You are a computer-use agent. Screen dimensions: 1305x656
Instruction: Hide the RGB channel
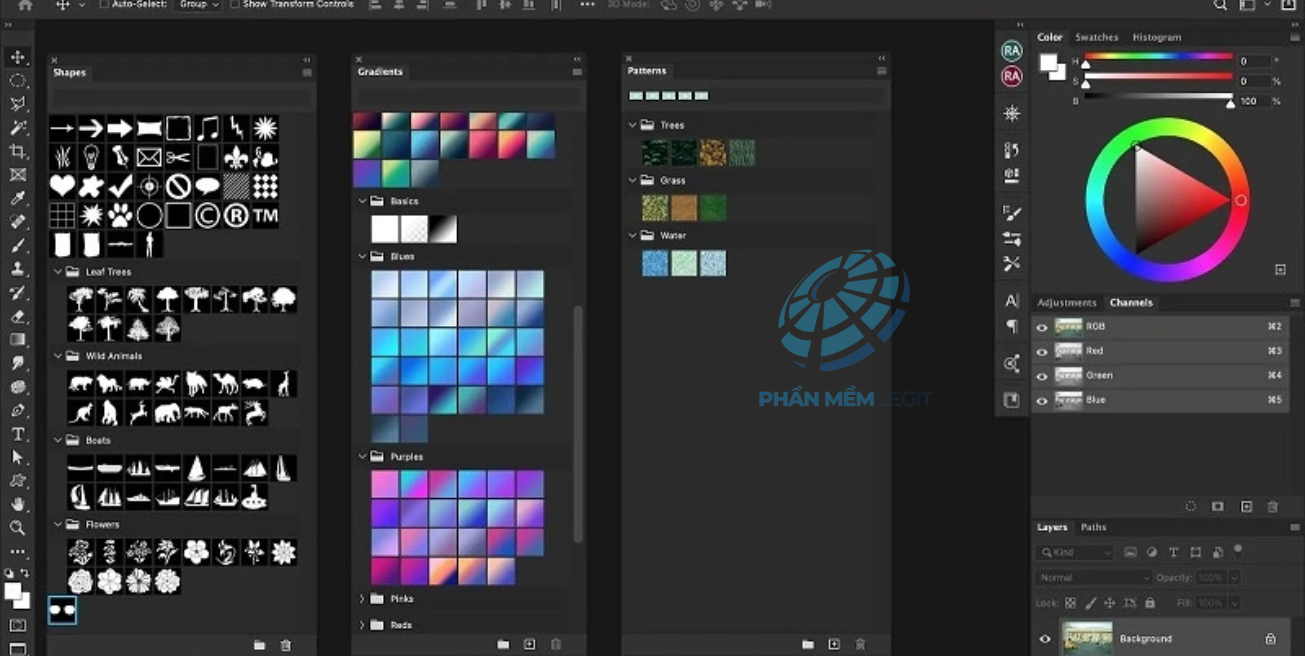click(1042, 327)
